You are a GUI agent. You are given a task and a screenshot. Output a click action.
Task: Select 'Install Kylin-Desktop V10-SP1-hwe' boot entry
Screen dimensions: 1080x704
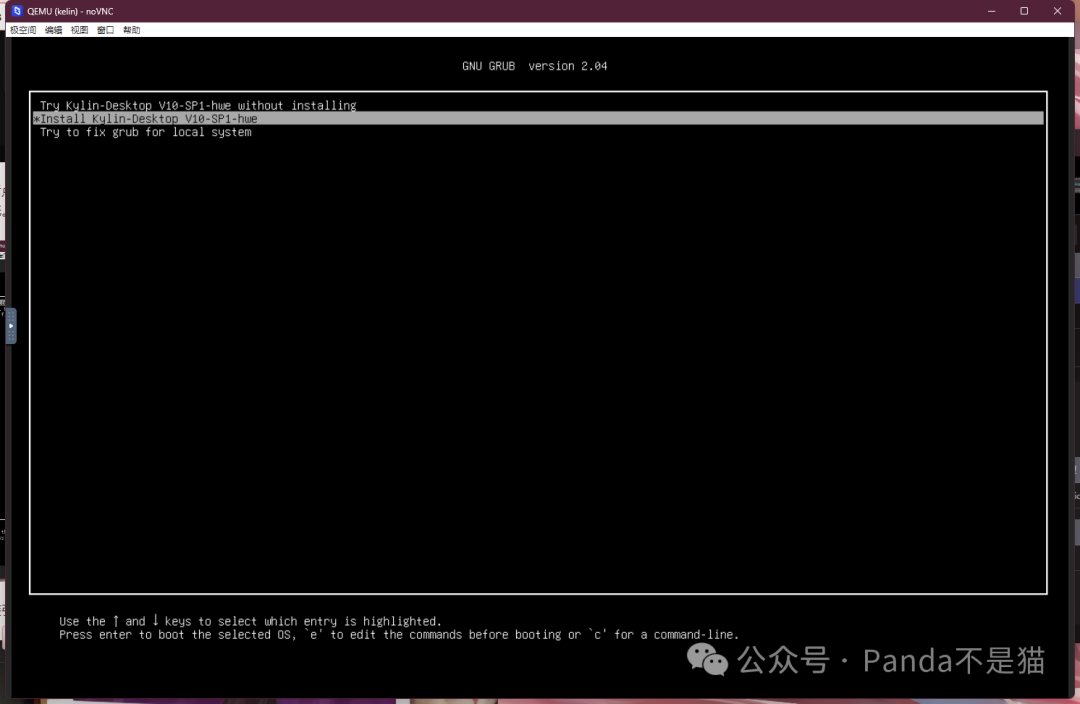538,118
